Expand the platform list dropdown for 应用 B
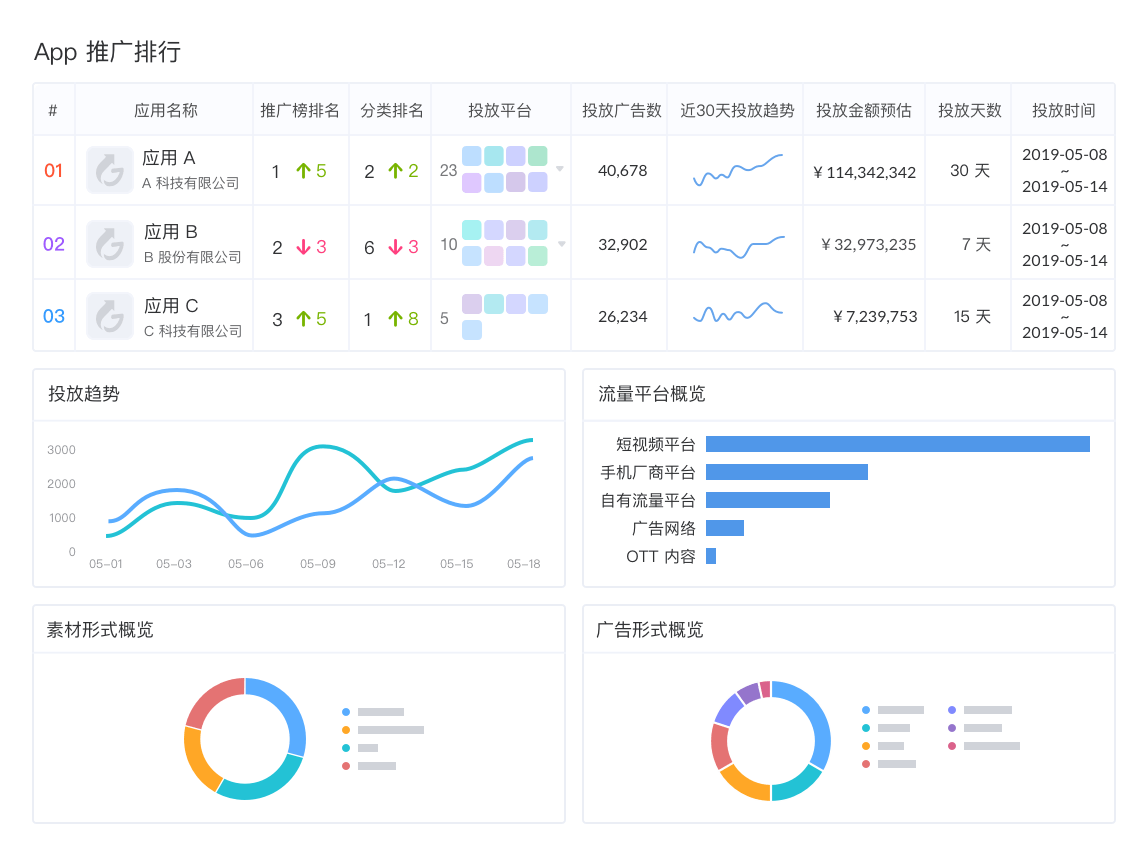 coord(562,243)
